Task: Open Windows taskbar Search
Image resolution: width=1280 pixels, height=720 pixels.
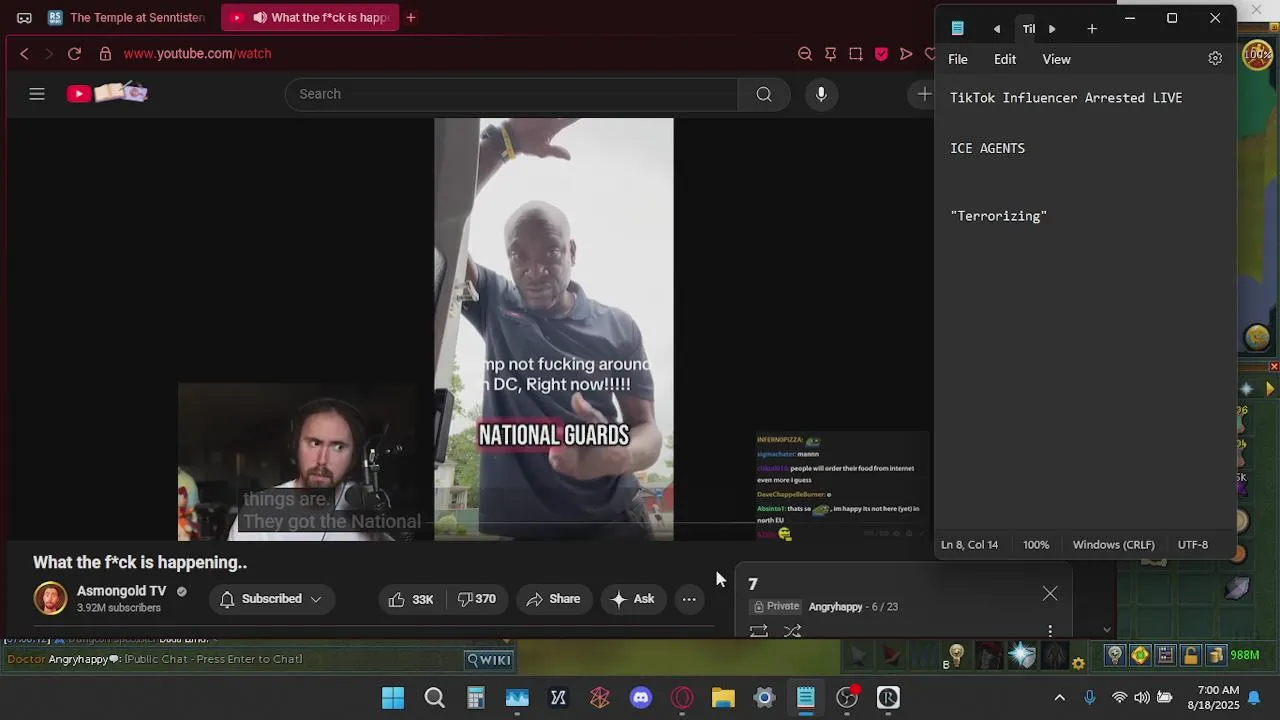Action: click(x=434, y=698)
